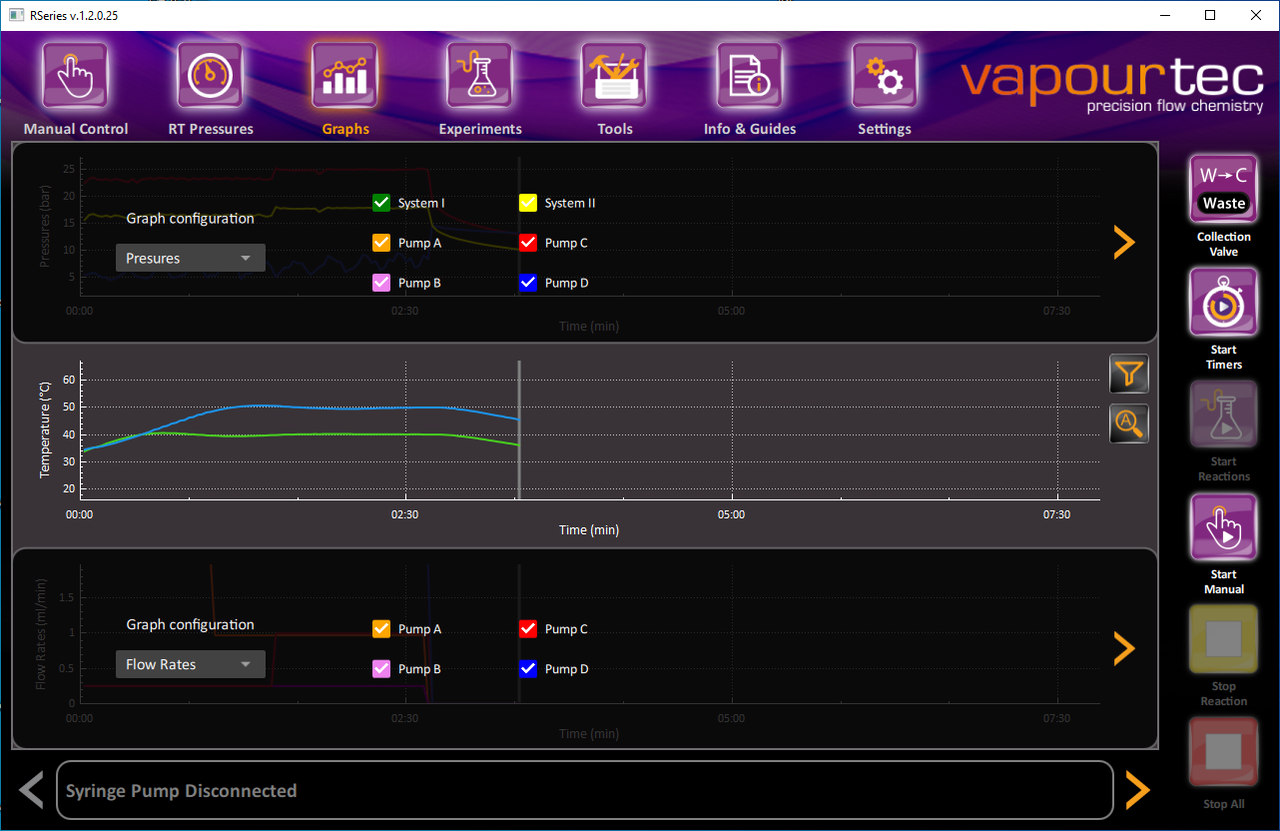Image resolution: width=1280 pixels, height=831 pixels.
Task: Click the Start Reactions label
Action: click(1224, 469)
